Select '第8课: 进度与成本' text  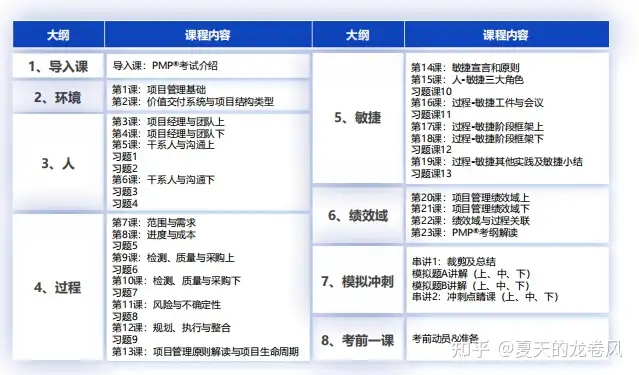click(x=154, y=234)
